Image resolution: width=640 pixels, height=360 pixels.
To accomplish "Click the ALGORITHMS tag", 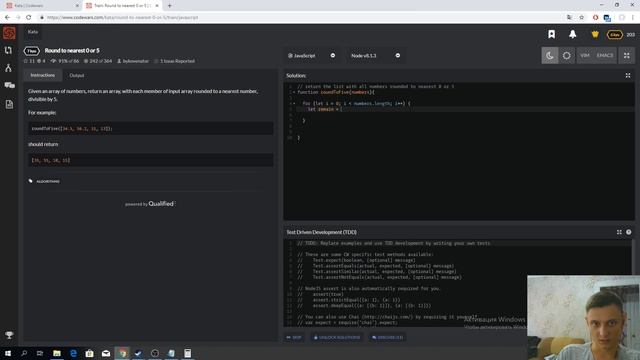I will tap(48, 181).
